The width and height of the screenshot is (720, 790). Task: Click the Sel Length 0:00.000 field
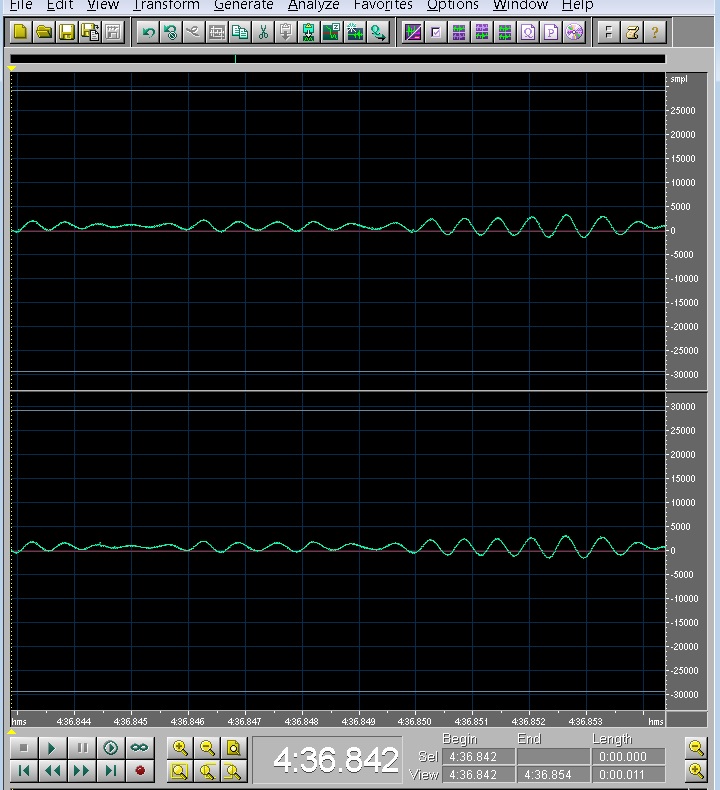click(x=628, y=757)
